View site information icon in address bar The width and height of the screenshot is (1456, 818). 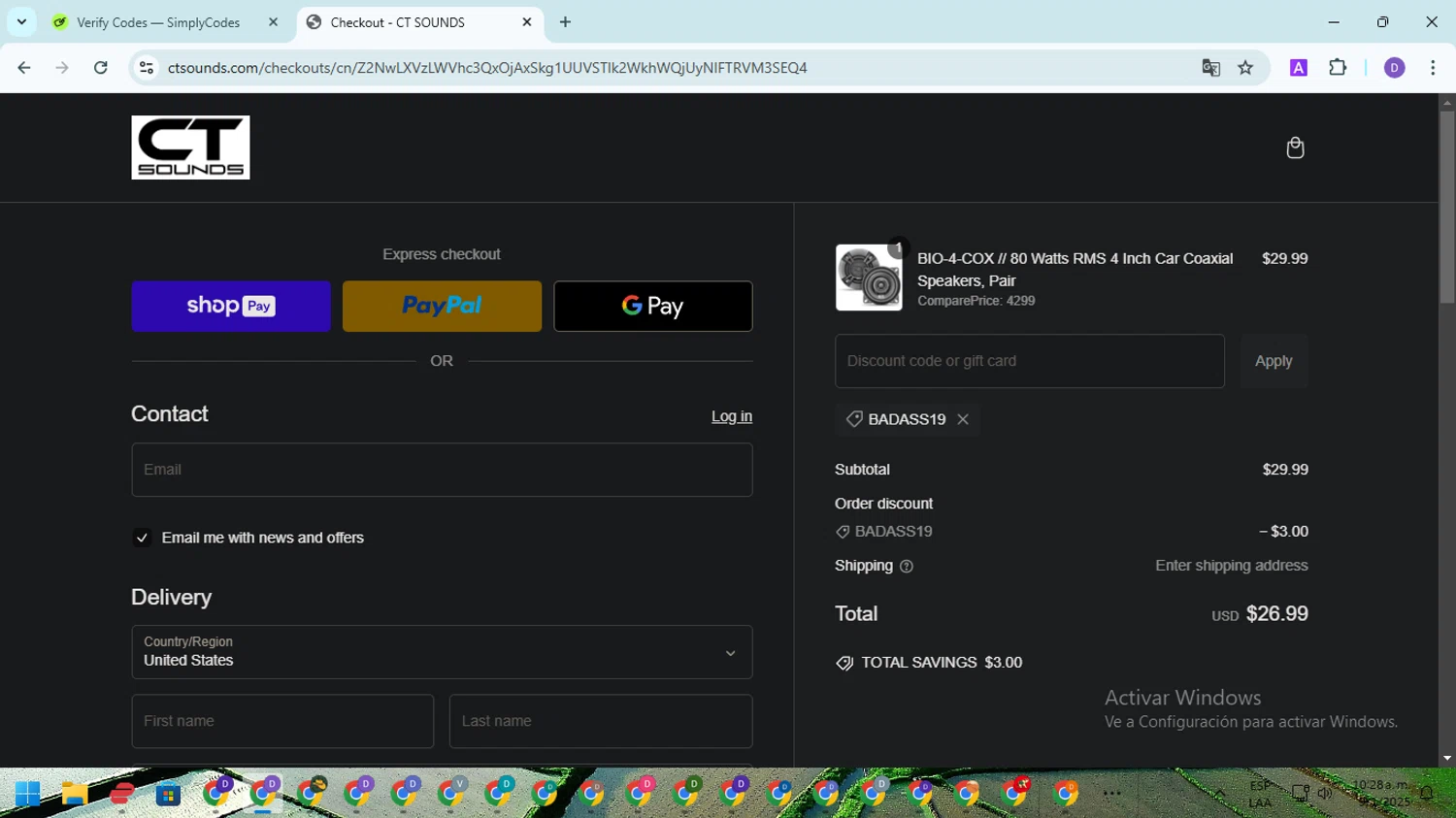pyautogui.click(x=147, y=68)
